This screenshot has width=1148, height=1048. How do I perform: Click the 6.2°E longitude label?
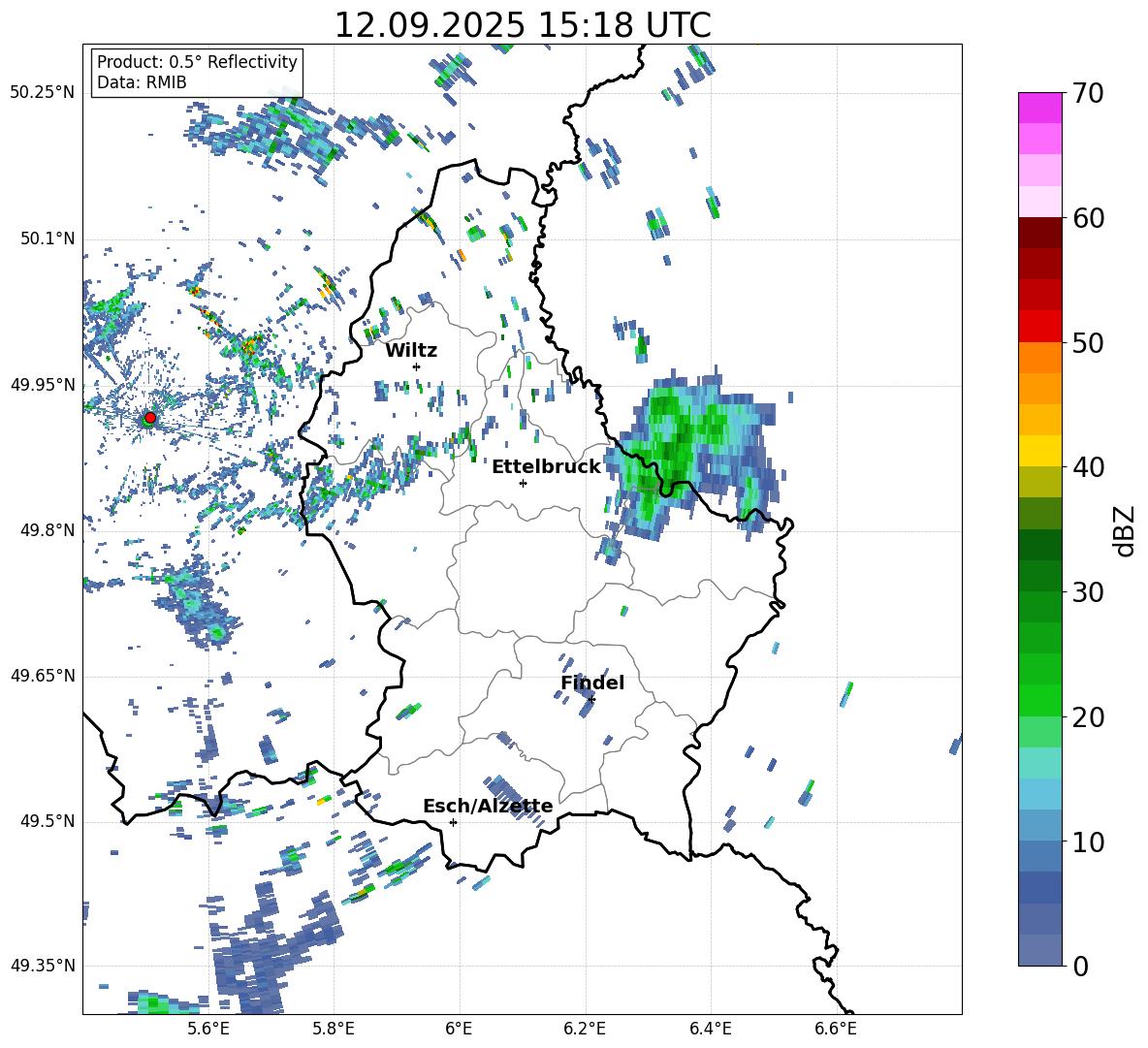click(585, 1029)
